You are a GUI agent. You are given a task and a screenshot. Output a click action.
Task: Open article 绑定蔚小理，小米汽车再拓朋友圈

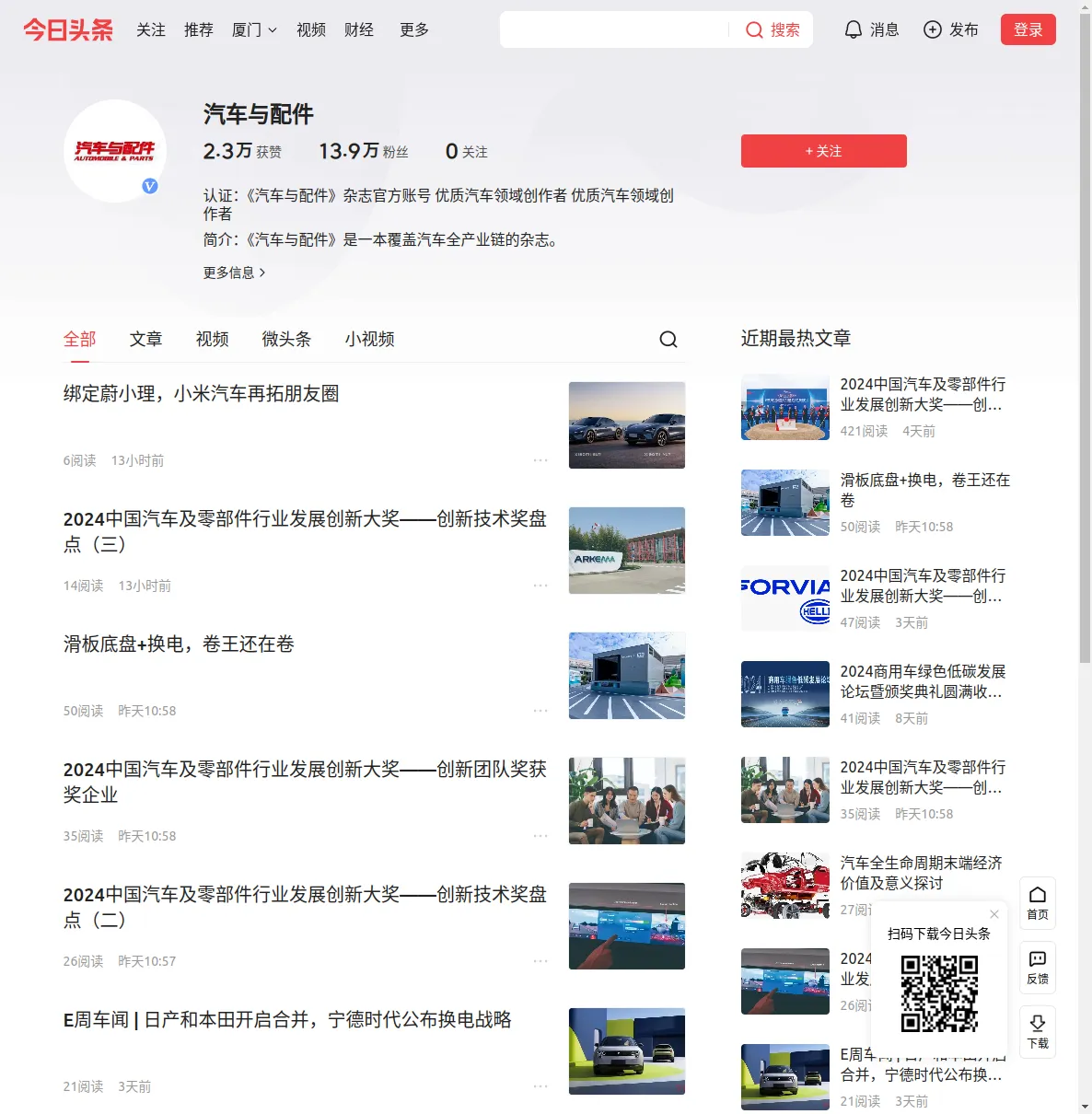coord(201,394)
